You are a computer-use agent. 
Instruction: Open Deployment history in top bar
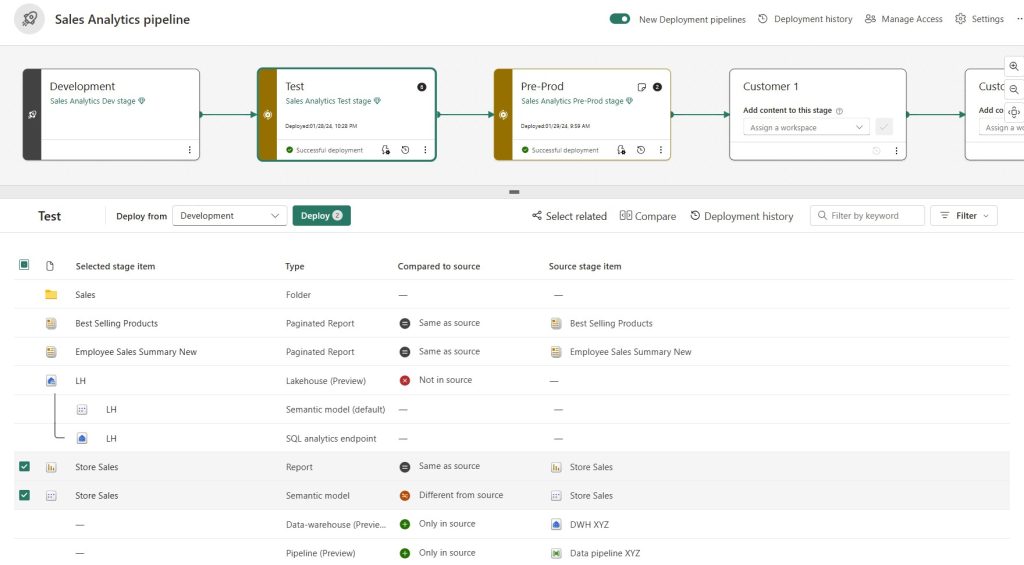coord(805,19)
